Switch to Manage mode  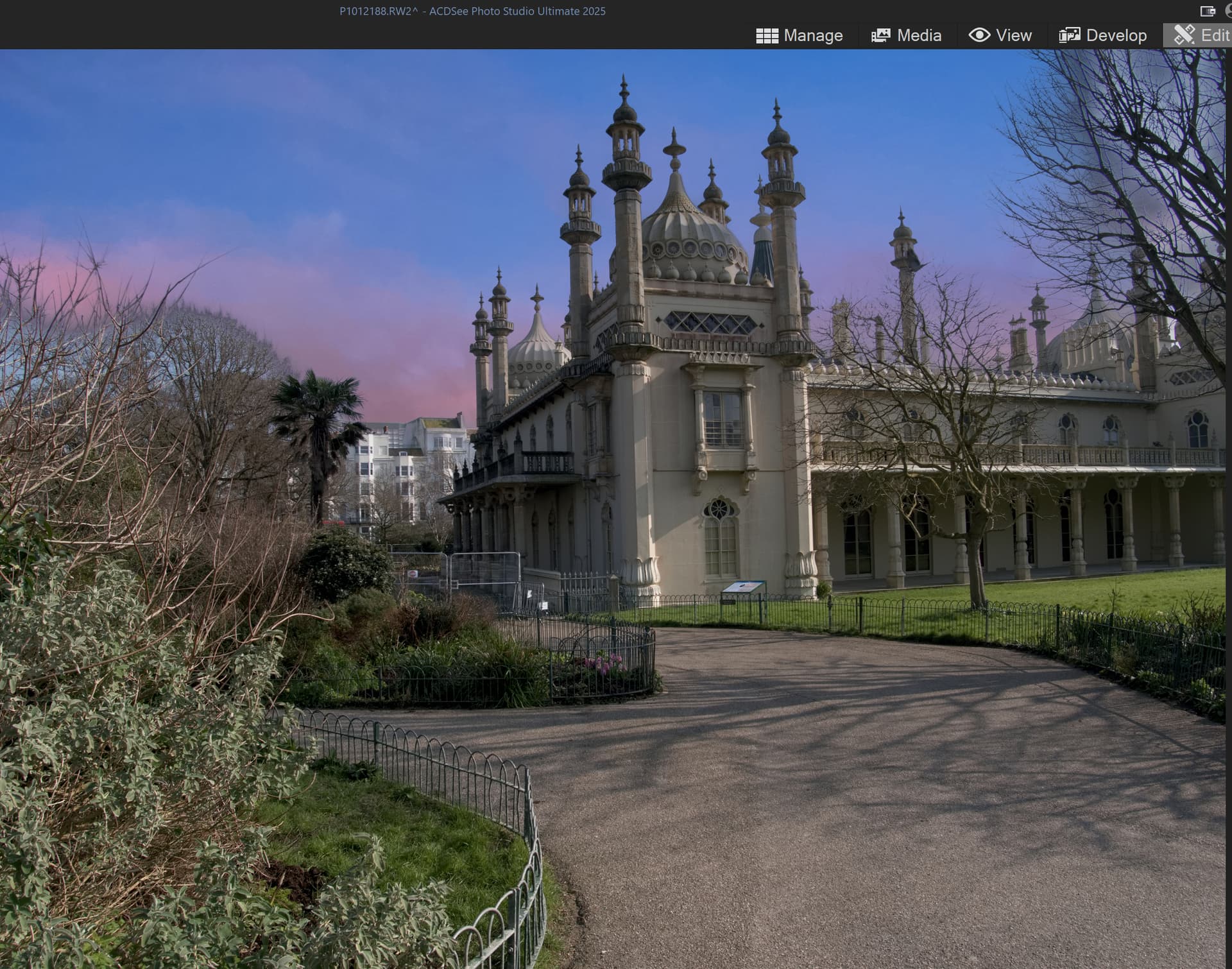click(800, 35)
